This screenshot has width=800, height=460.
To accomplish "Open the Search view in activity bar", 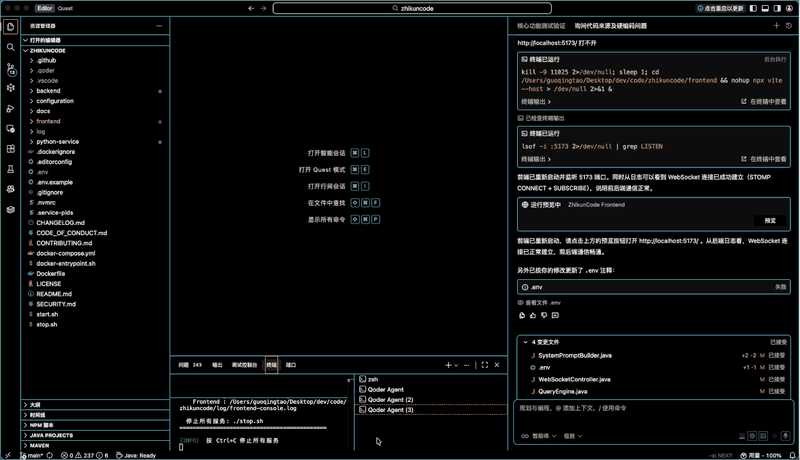I will (x=11, y=47).
